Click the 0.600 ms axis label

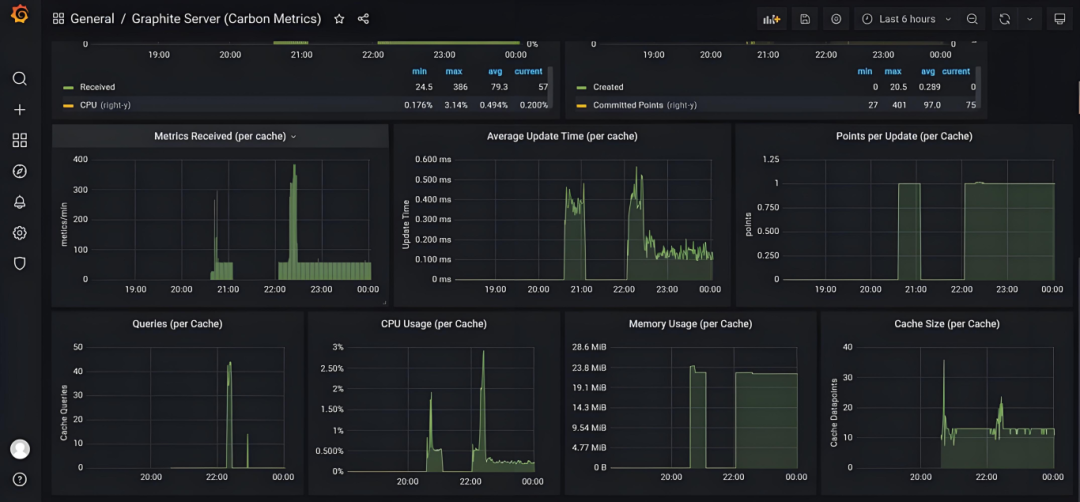pos(434,160)
